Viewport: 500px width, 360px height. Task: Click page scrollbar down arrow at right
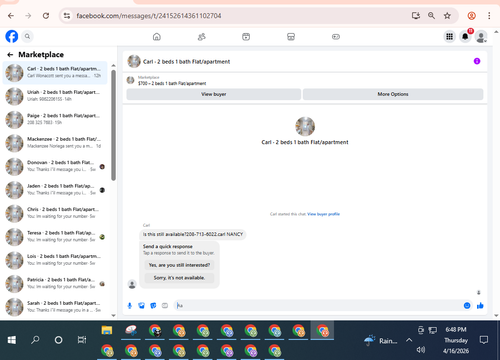coord(496,315)
